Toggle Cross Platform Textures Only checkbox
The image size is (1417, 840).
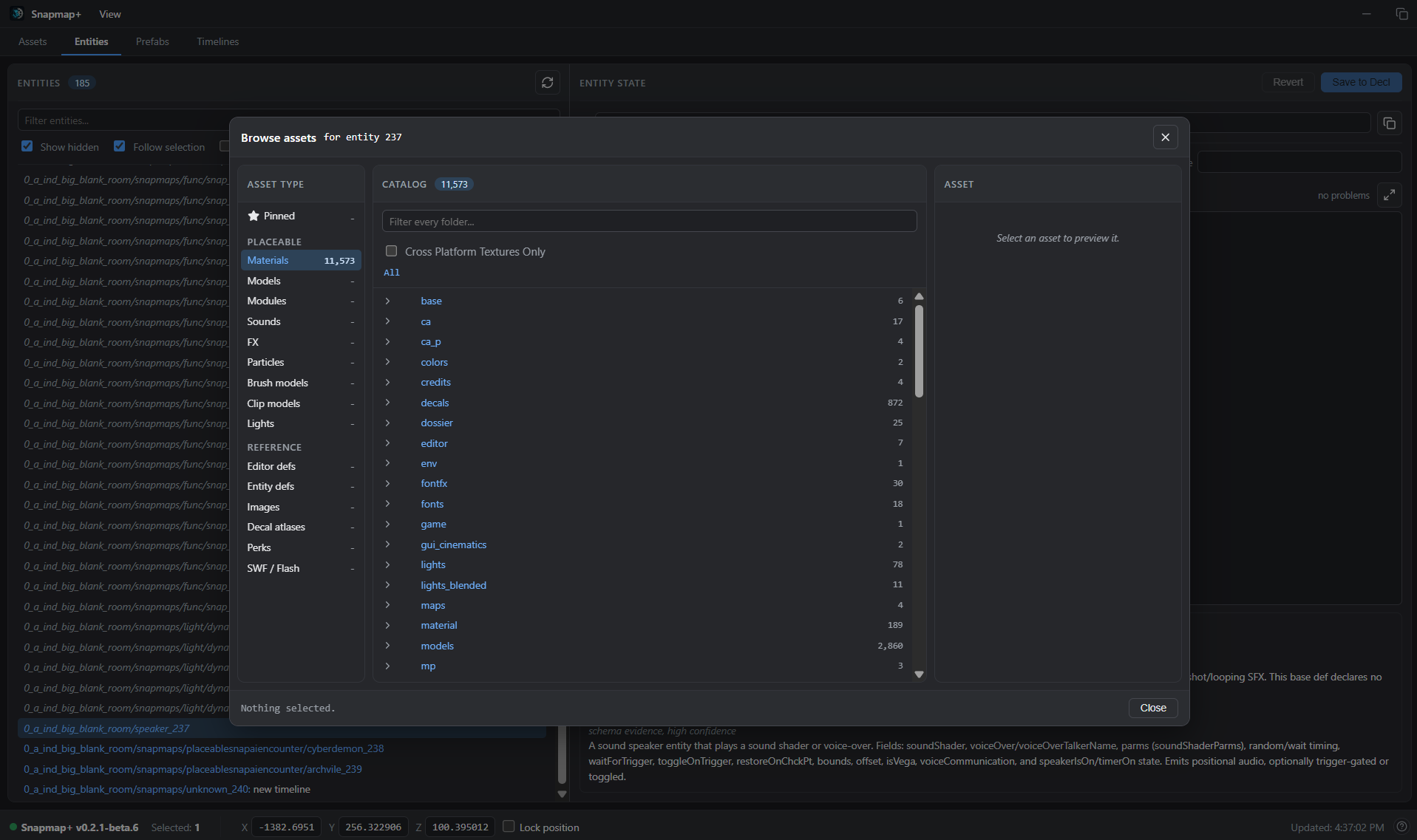[391, 251]
